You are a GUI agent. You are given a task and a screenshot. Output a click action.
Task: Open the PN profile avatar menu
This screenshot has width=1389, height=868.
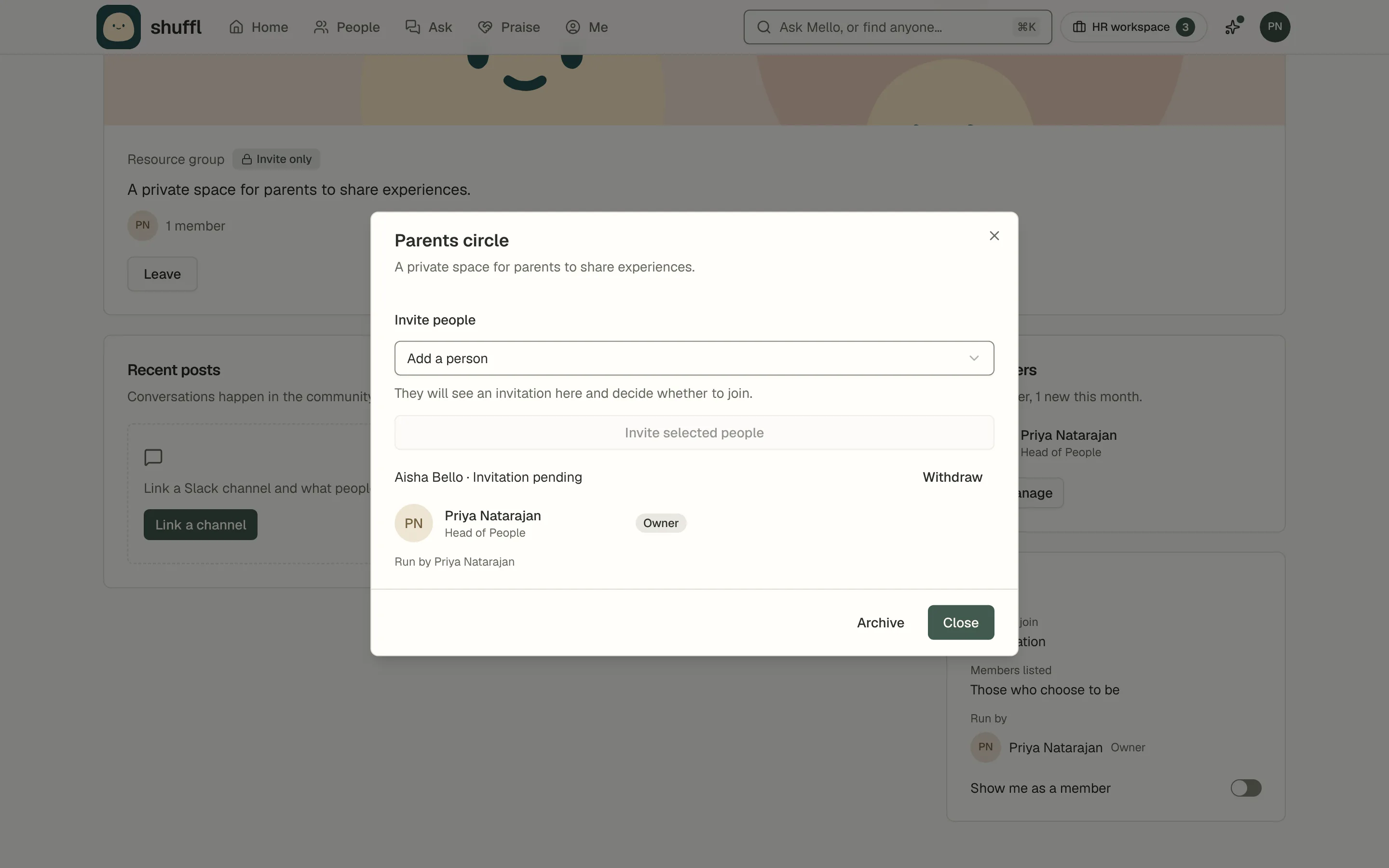[x=1274, y=27]
